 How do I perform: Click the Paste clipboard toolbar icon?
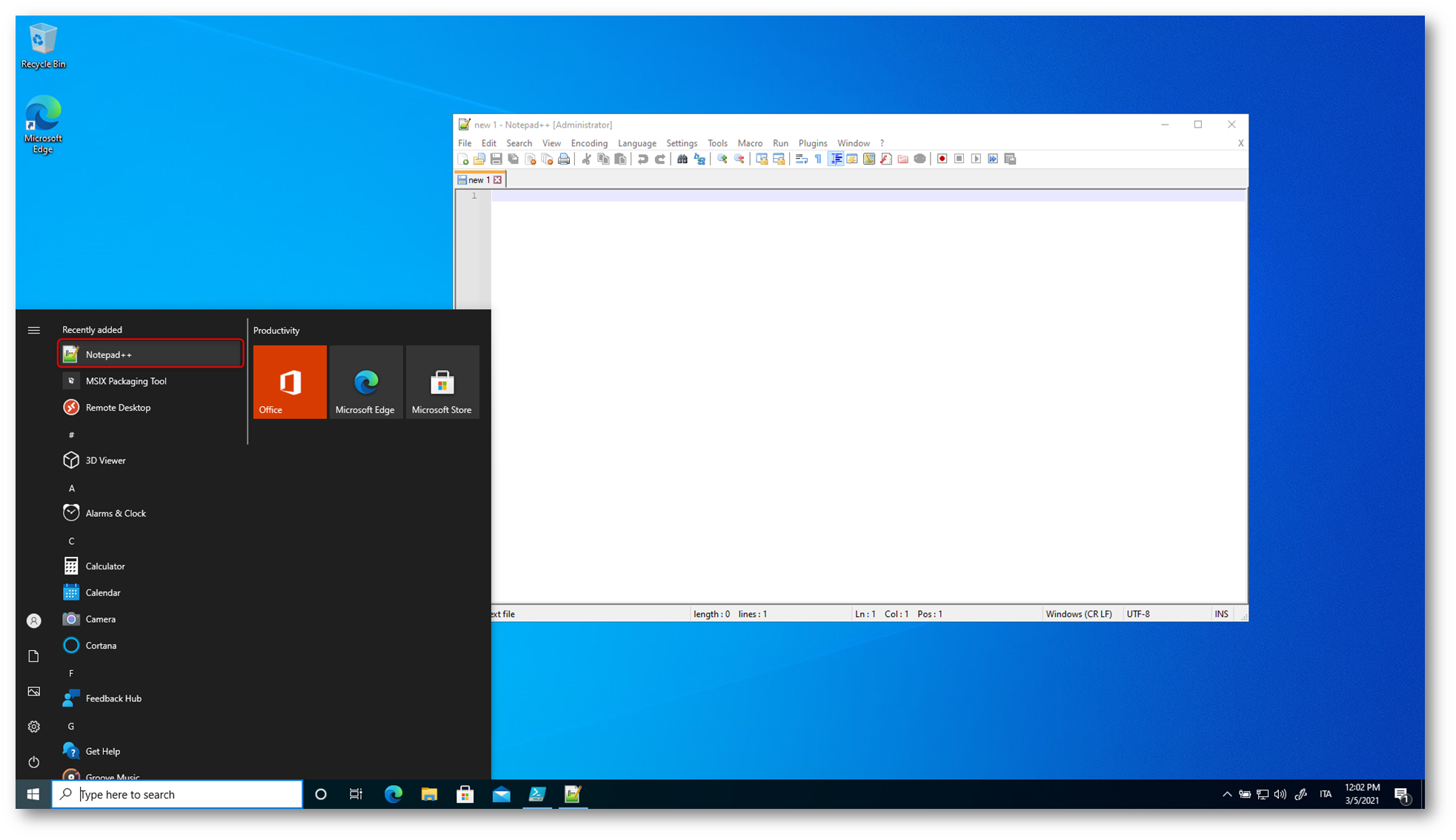621,159
